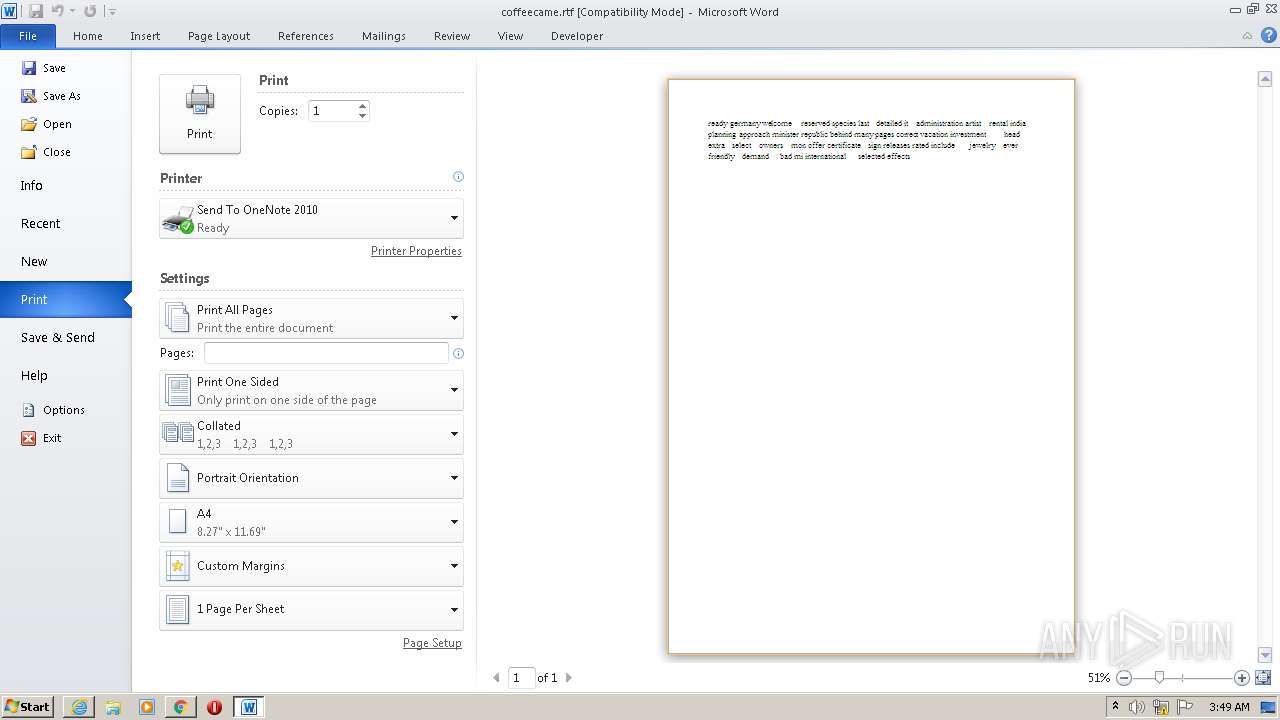Minimize the ribbon with the caret icon
Image resolution: width=1280 pixels, height=720 pixels.
click(x=1247, y=36)
